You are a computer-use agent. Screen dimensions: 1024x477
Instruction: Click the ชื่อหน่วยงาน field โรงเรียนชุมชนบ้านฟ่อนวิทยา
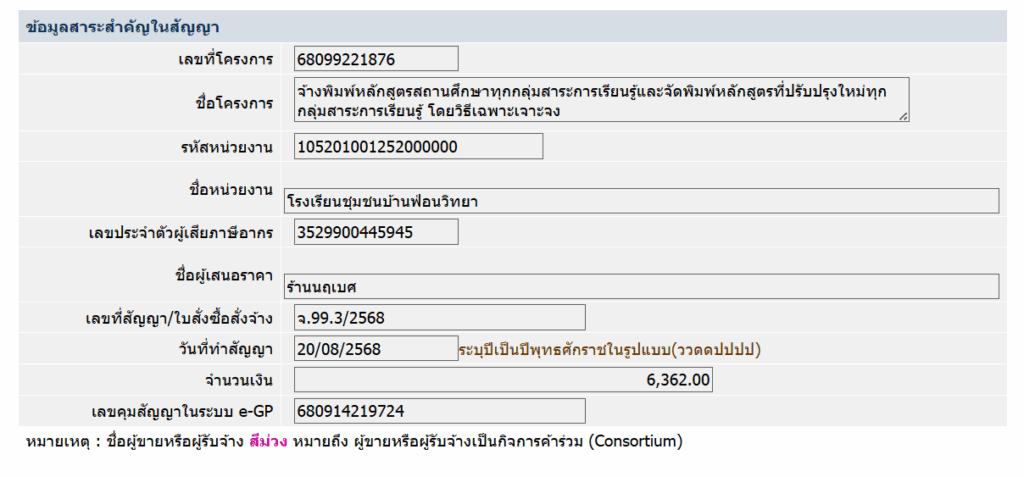tap(641, 201)
